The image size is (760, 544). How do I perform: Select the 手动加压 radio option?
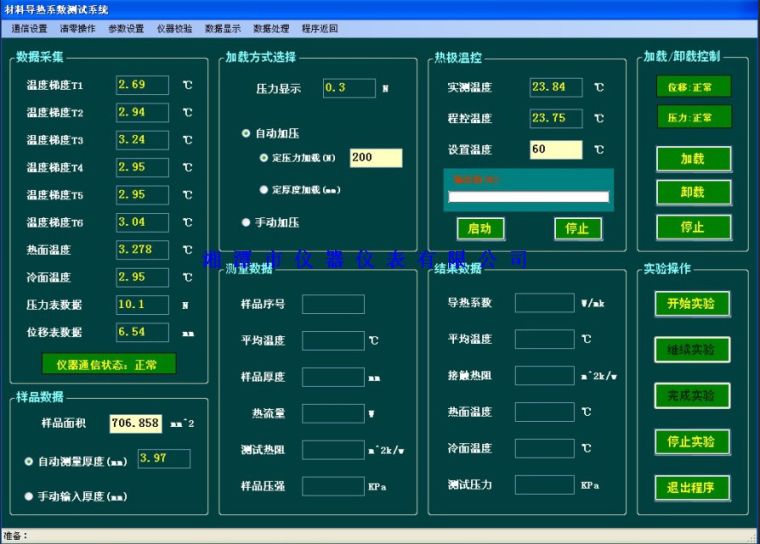[247, 222]
